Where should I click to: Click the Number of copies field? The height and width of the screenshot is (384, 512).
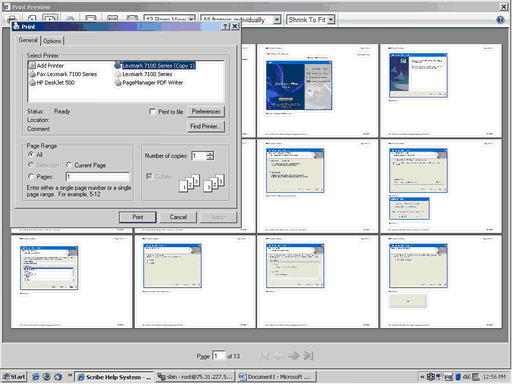point(199,156)
